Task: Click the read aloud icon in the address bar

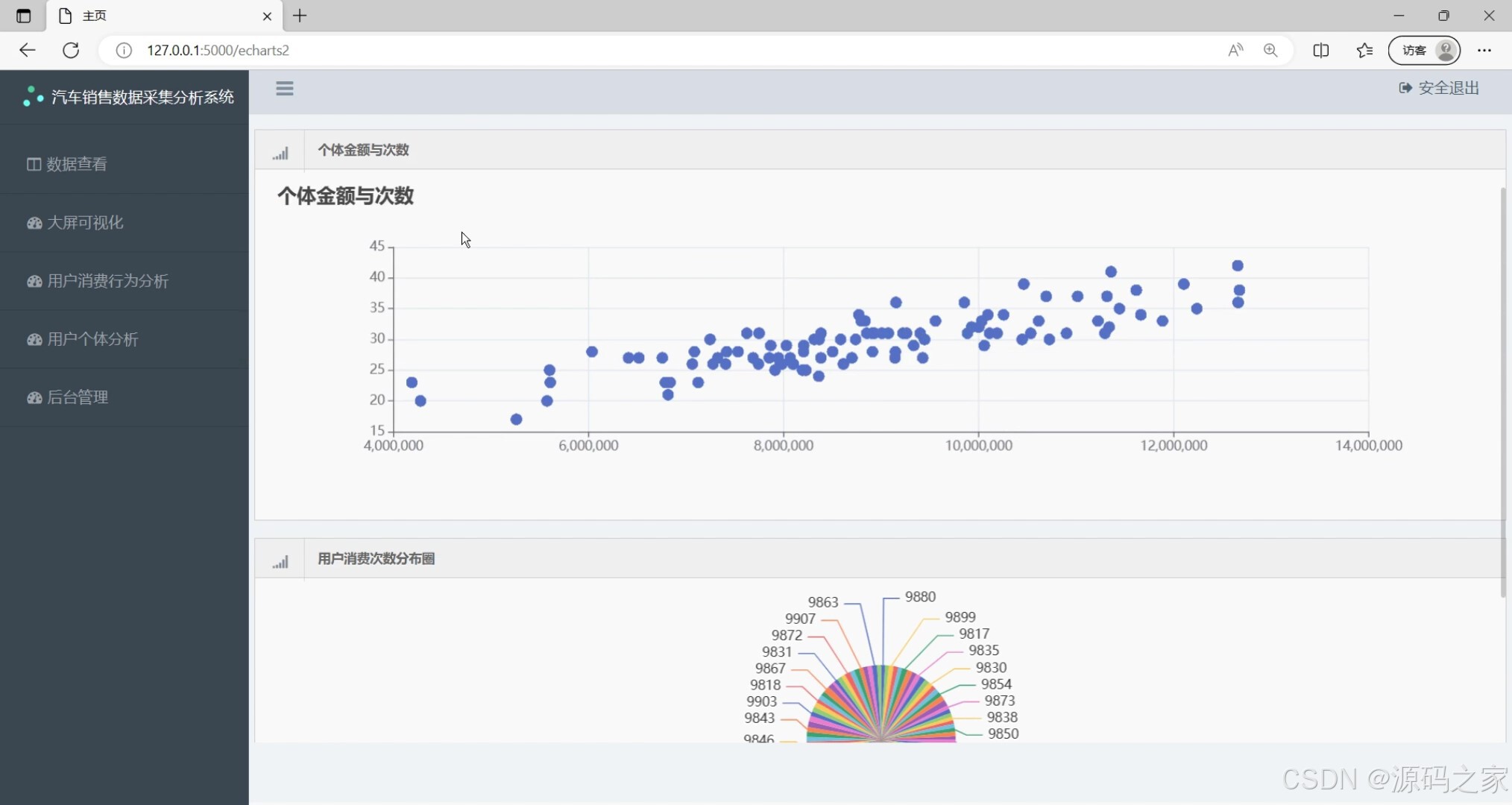Action: (x=1235, y=50)
